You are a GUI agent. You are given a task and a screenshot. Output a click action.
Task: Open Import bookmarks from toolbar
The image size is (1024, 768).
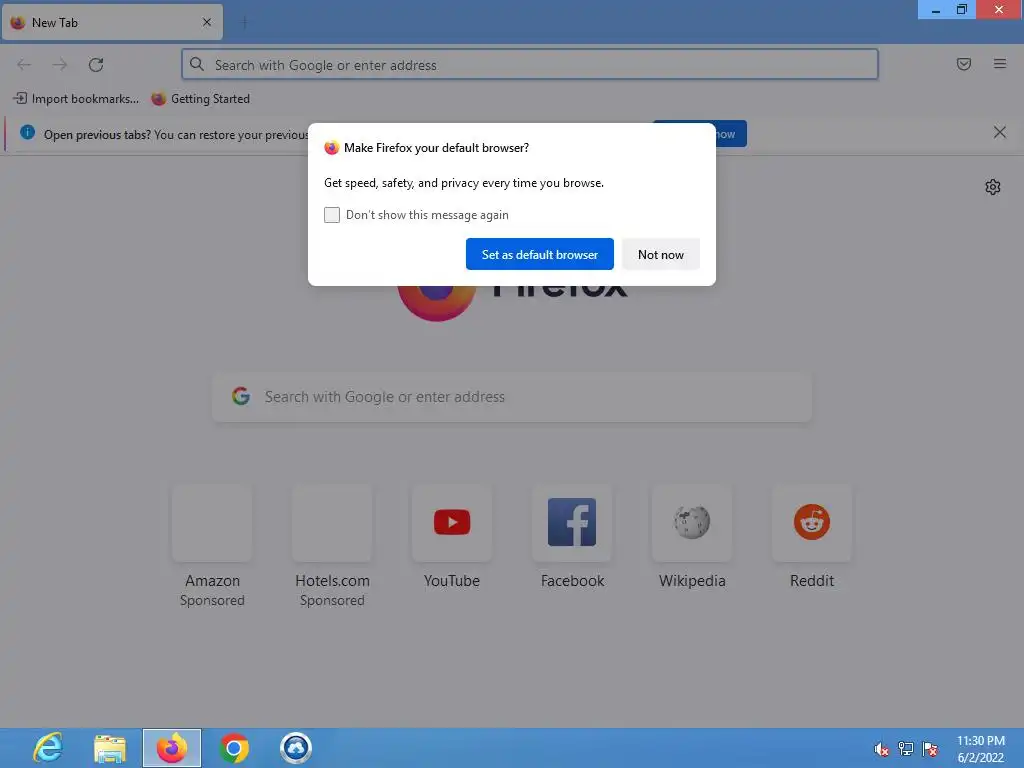coord(76,99)
